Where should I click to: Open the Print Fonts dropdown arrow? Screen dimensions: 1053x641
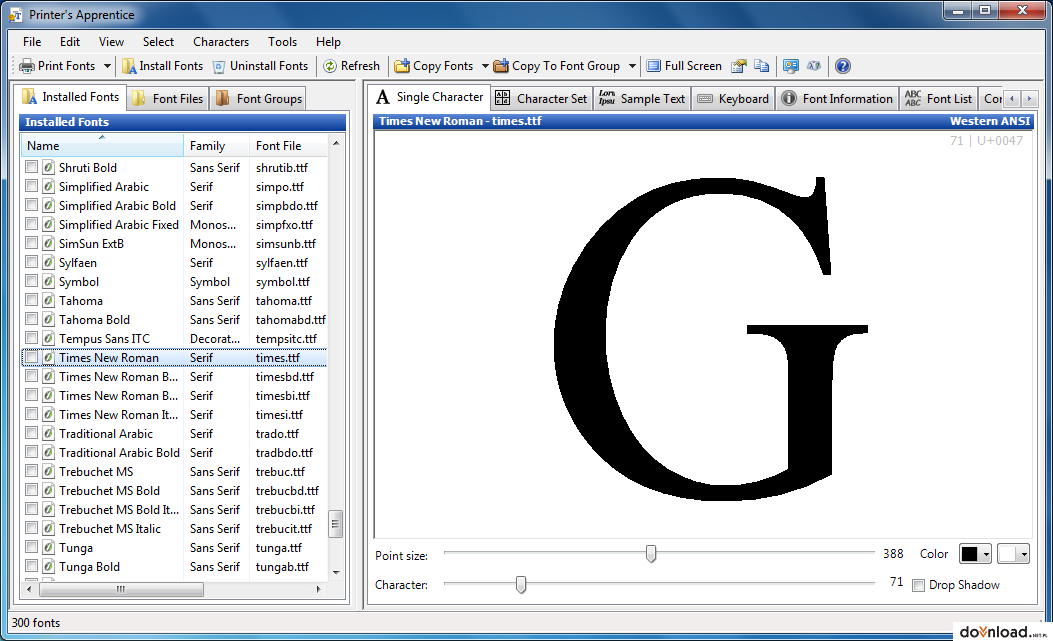[107, 66]
